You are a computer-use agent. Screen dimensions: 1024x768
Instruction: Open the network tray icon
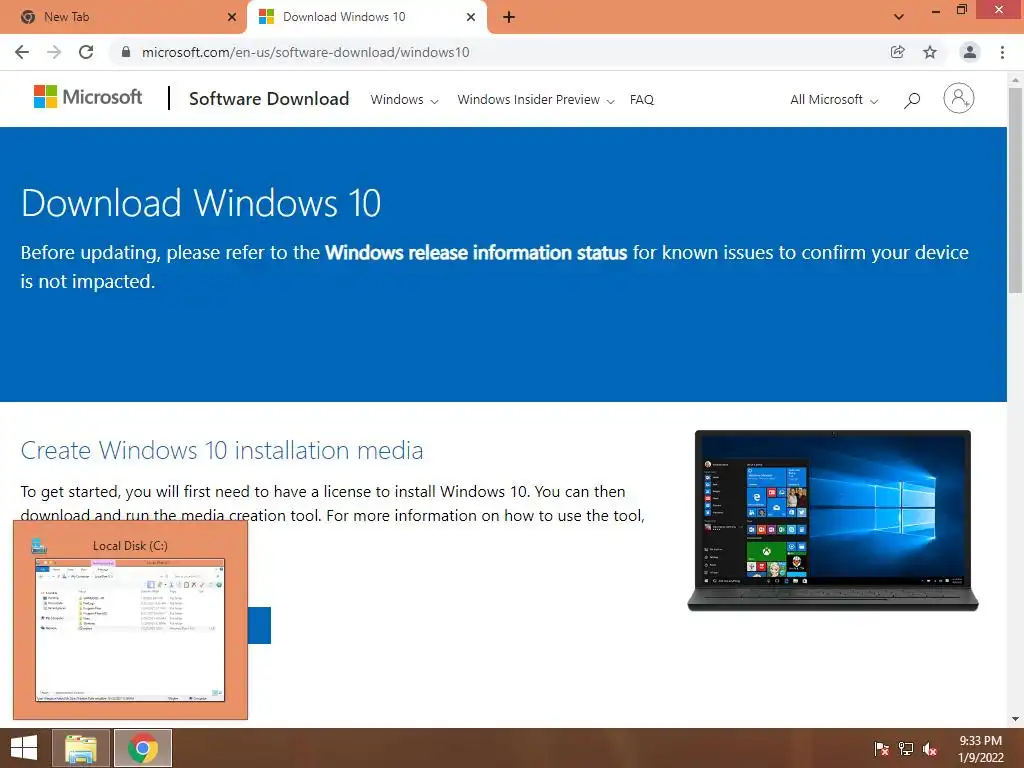pos(906,748)
